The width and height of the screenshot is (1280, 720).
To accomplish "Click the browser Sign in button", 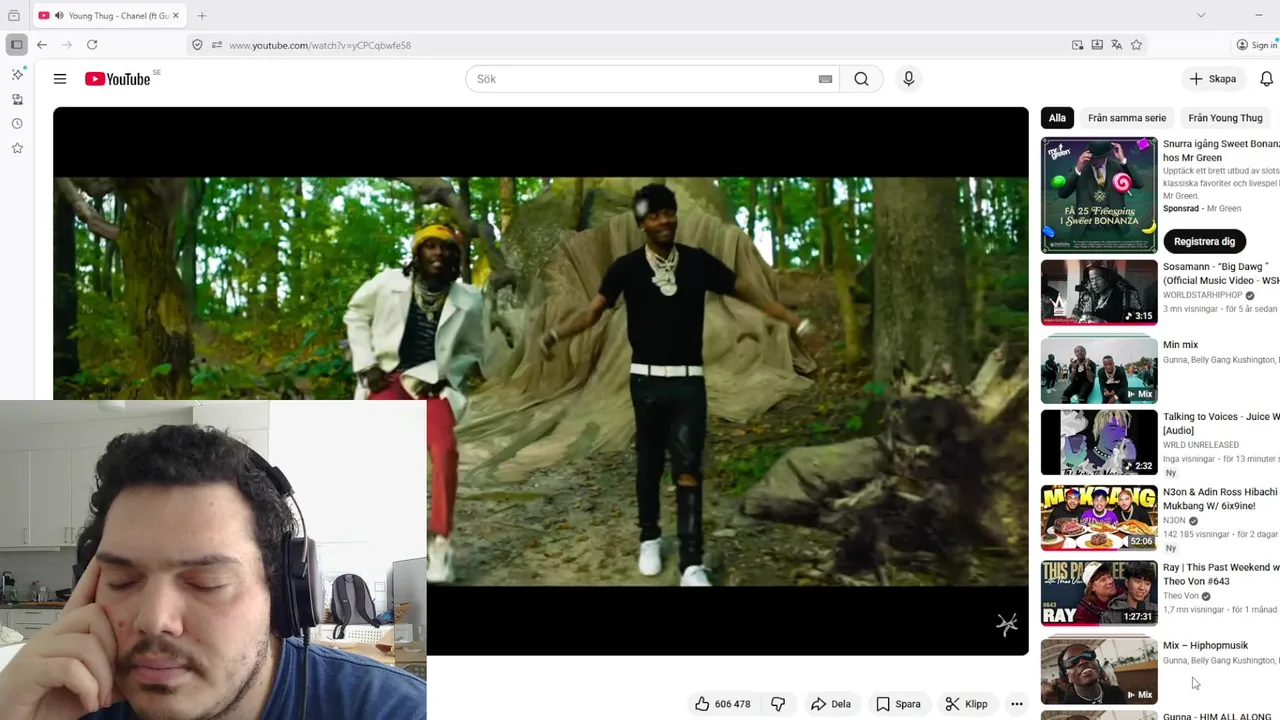I will pyautogui.click(x=1256, y=45).
